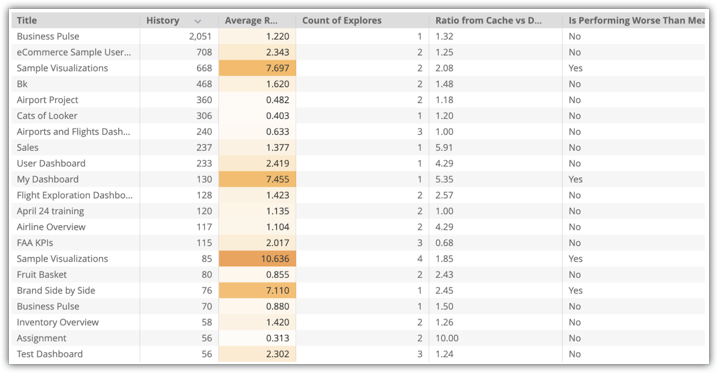Select the 7.697 orange runtime cell

coord(257,68)
